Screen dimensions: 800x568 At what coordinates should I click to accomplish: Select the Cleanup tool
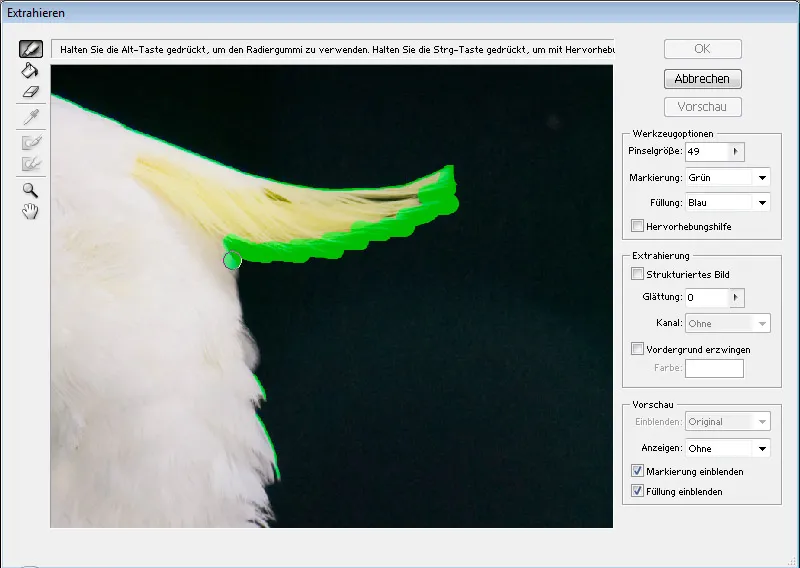point(31,142)
